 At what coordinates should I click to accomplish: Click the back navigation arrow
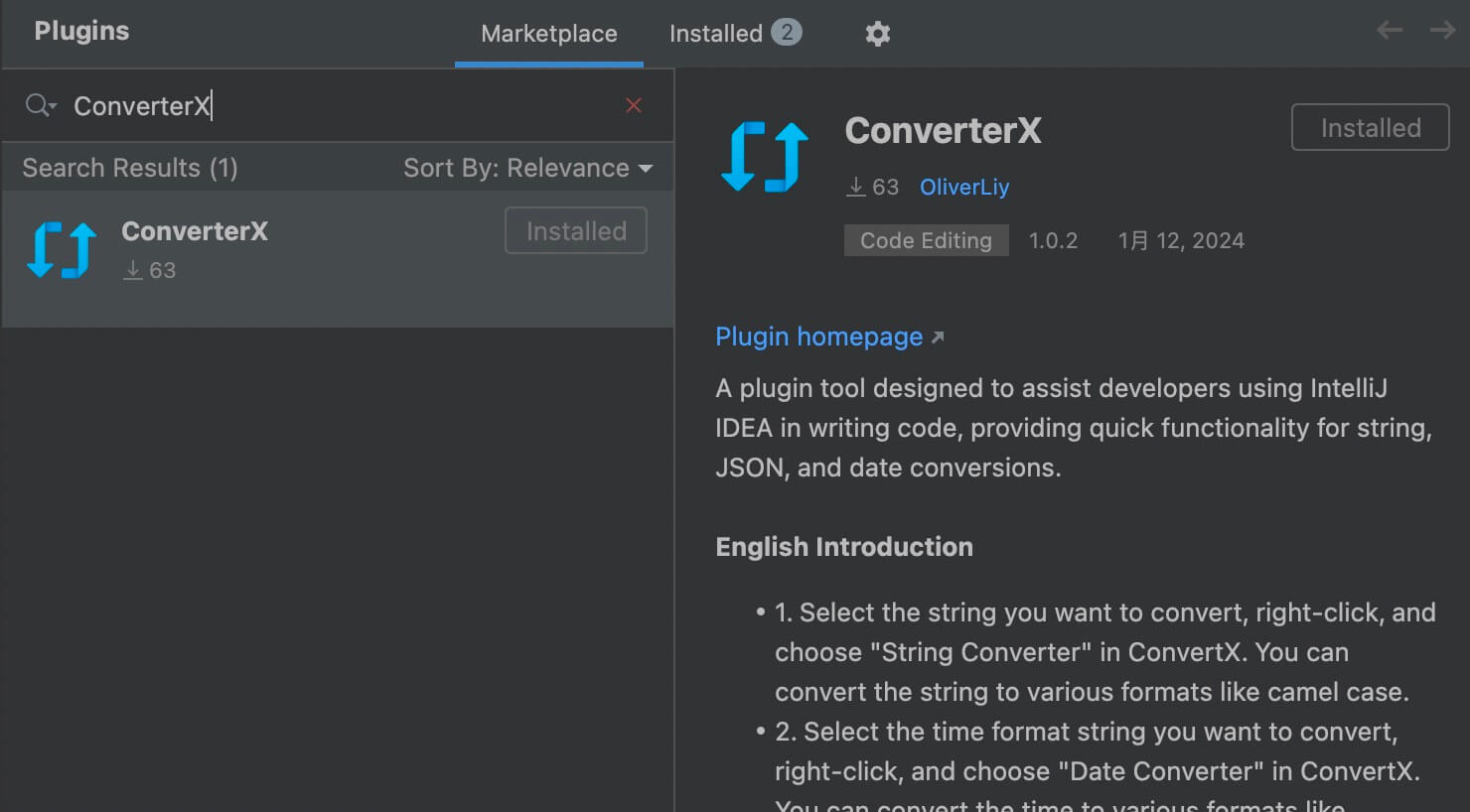tap(1389, 30)
